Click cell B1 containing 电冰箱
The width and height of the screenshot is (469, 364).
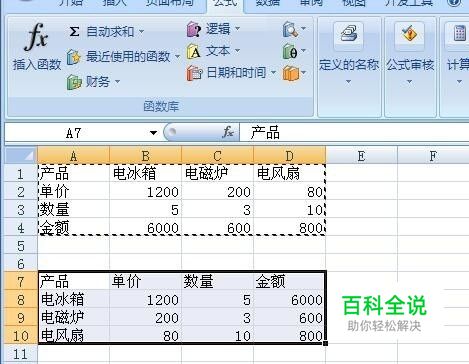[145, 173]
